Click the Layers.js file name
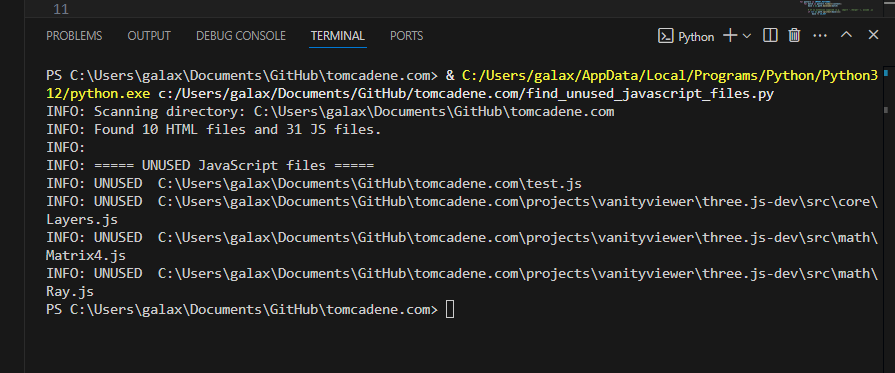The image size is (895, 373). coord(82,220)
